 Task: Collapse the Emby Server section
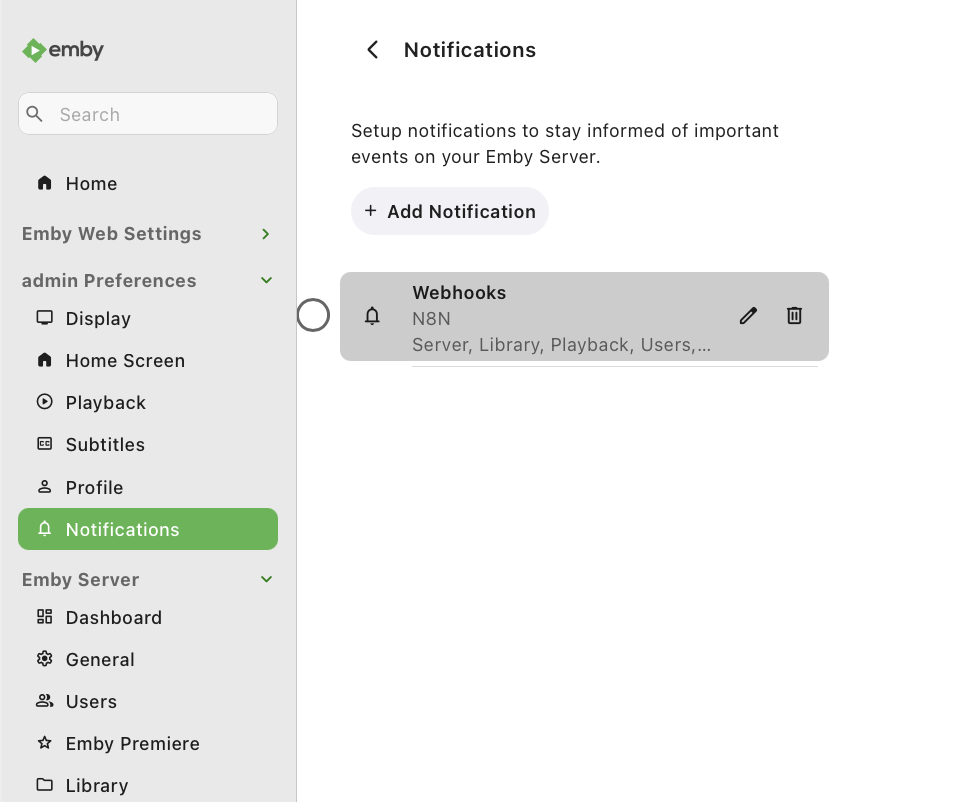[266, 580]
